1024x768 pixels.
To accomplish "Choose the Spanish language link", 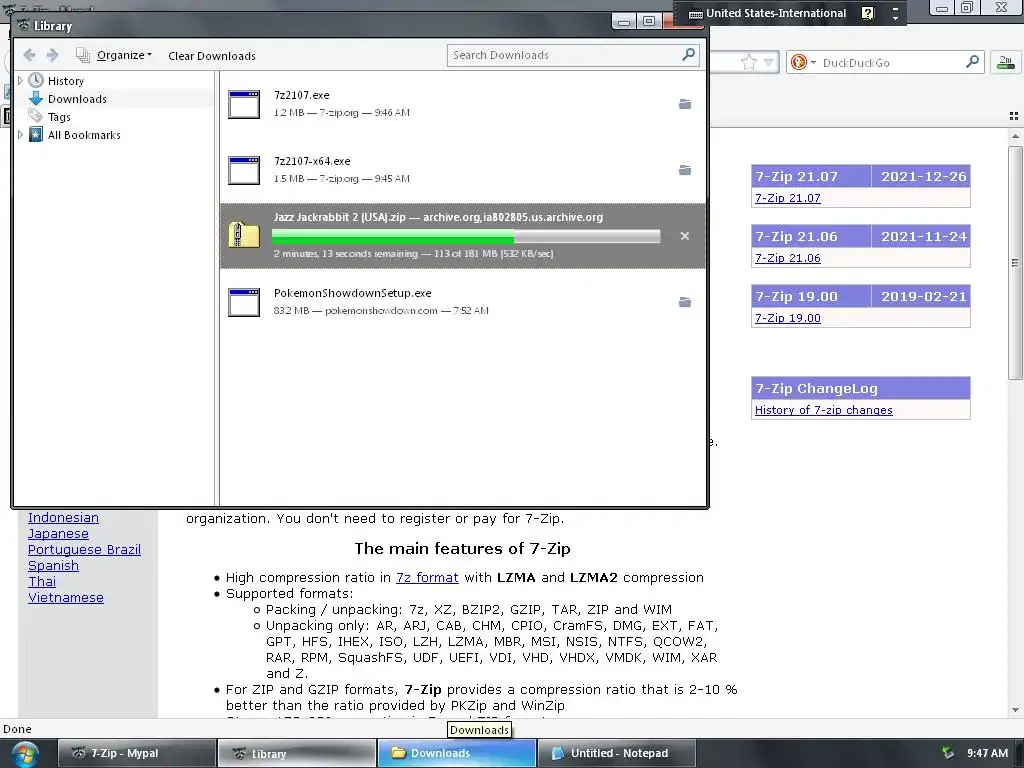I will click(53, 566).
